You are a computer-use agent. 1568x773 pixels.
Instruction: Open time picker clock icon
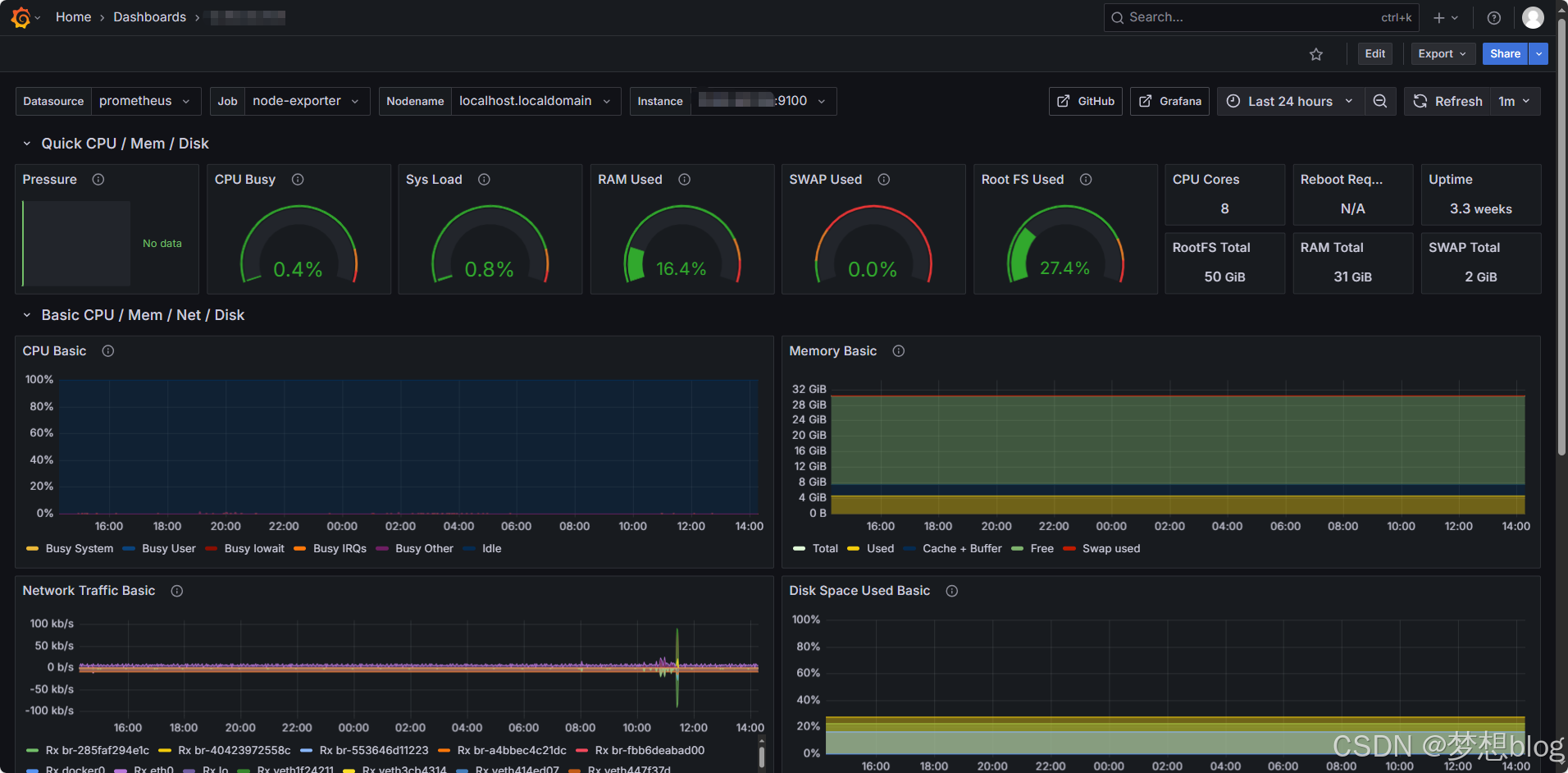(1233, 101)
